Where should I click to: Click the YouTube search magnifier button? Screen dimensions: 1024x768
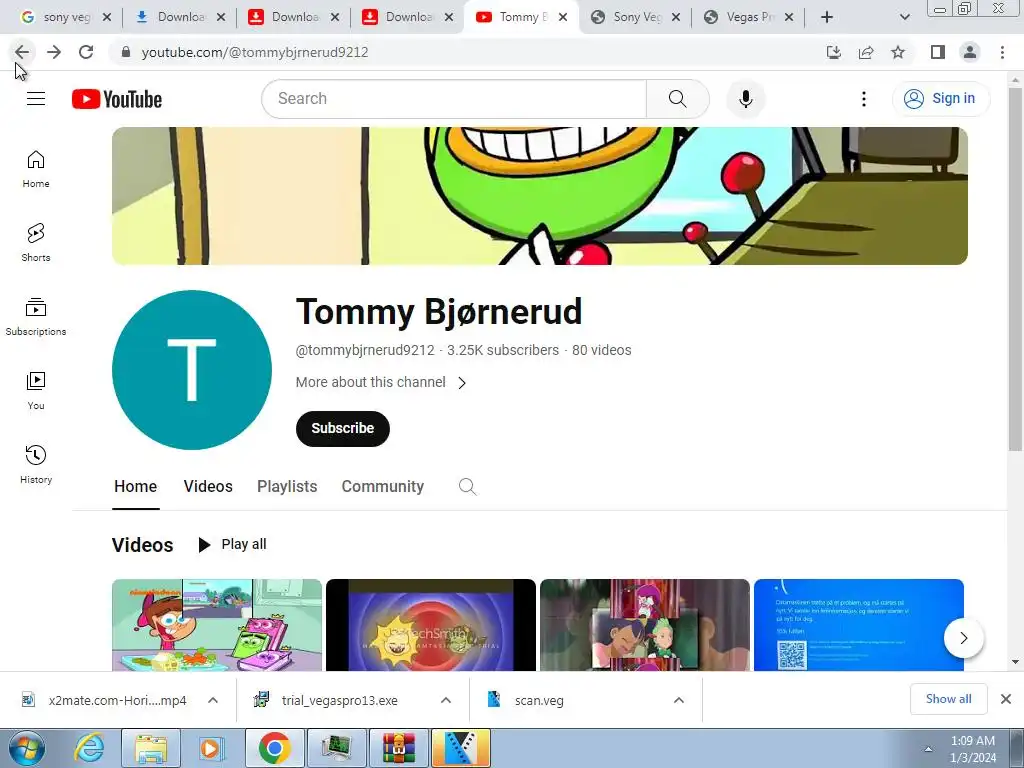click(678, 99)
